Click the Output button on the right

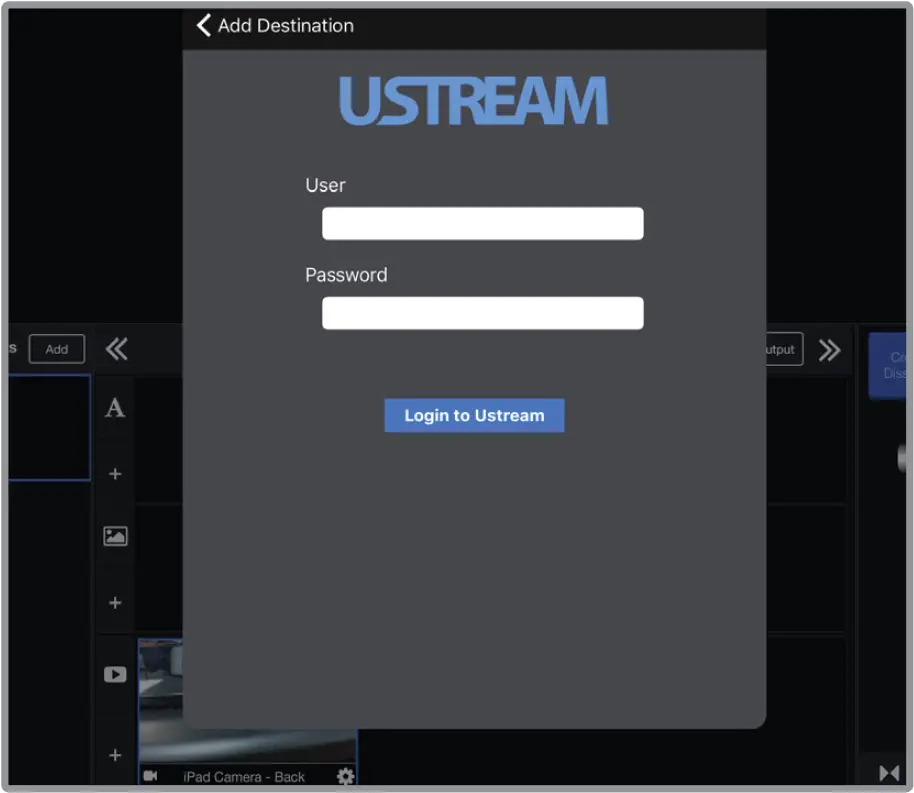(x=781, y=349)
